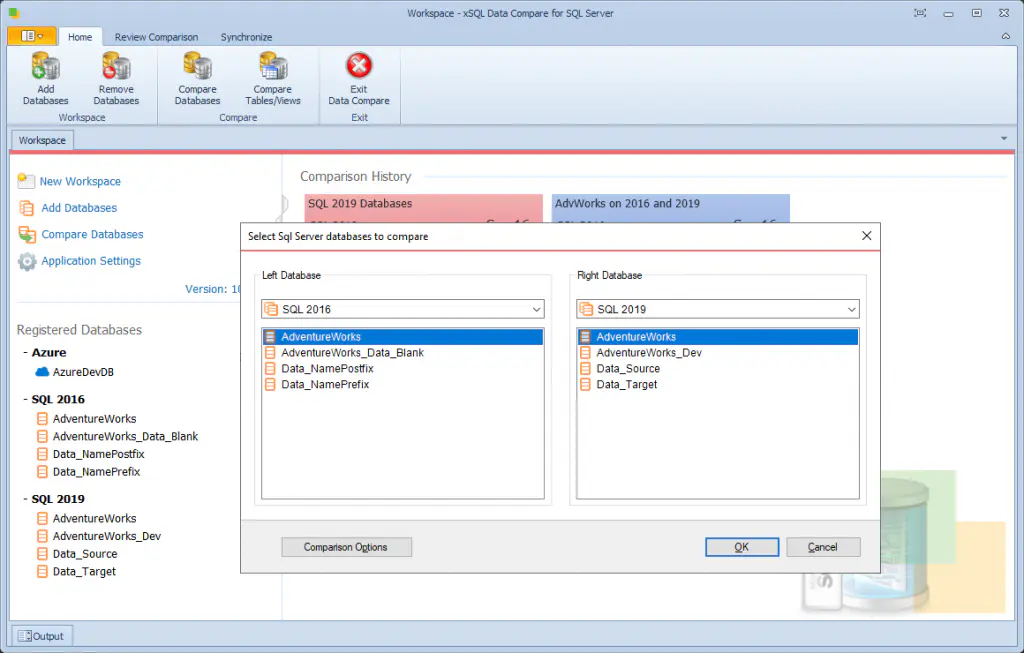Viewport: 1024px width, 653px height.
Task: Click the Add Databases sidebar icon
Action: [x=27, y=208]
